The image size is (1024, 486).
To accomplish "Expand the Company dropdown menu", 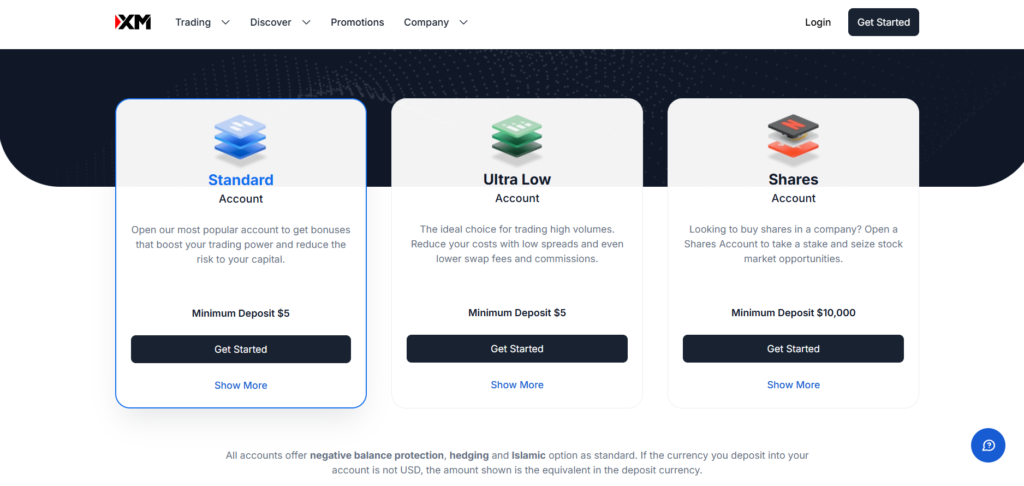I will coord(435,22).
